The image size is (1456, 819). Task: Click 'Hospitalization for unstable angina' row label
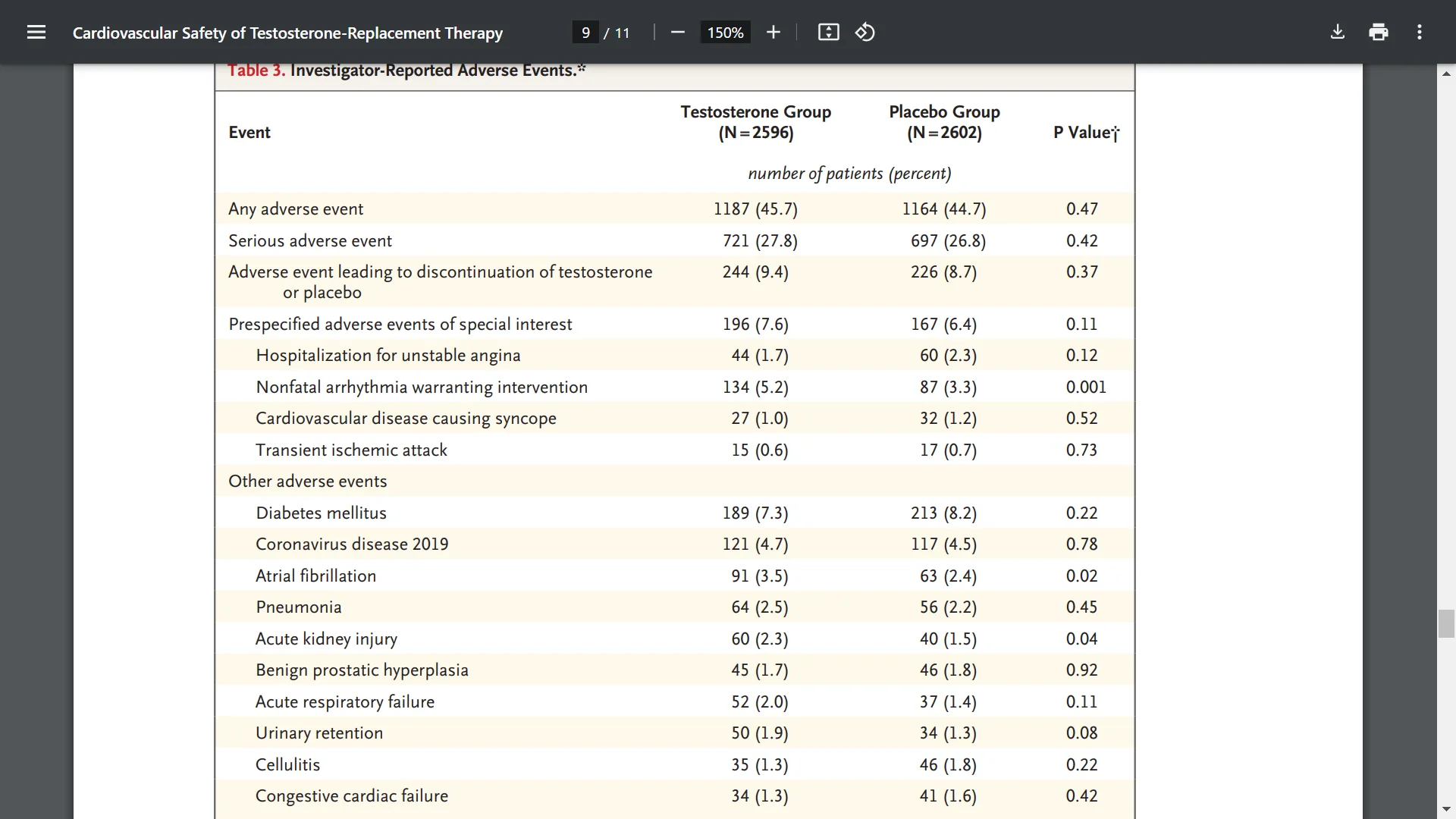click(388, 356)
